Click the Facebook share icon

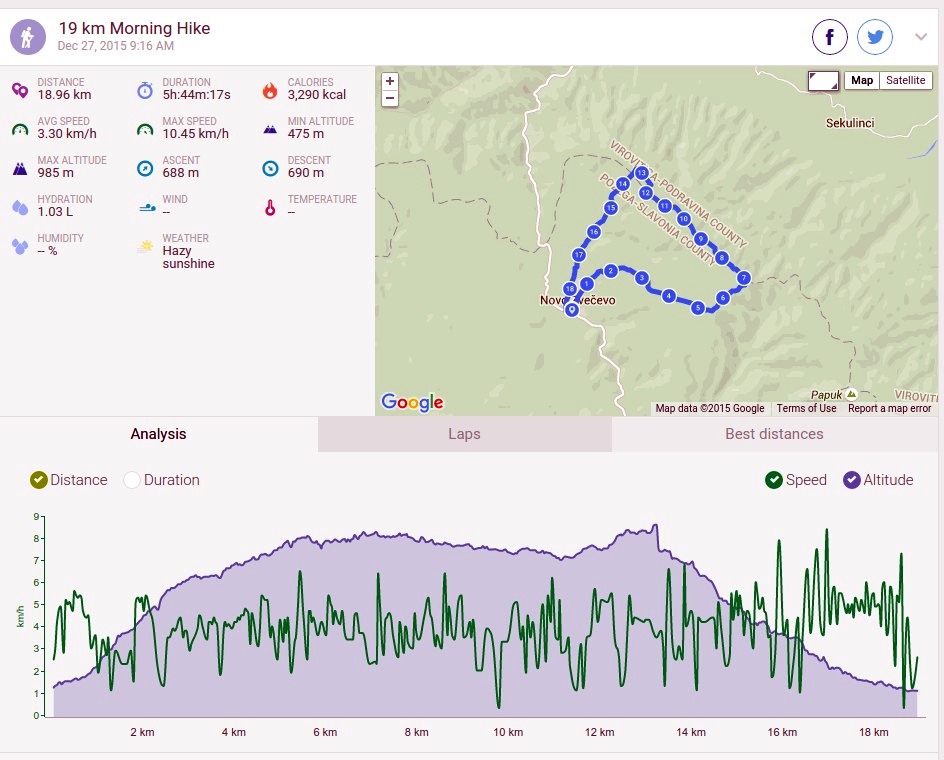point(830,37)
